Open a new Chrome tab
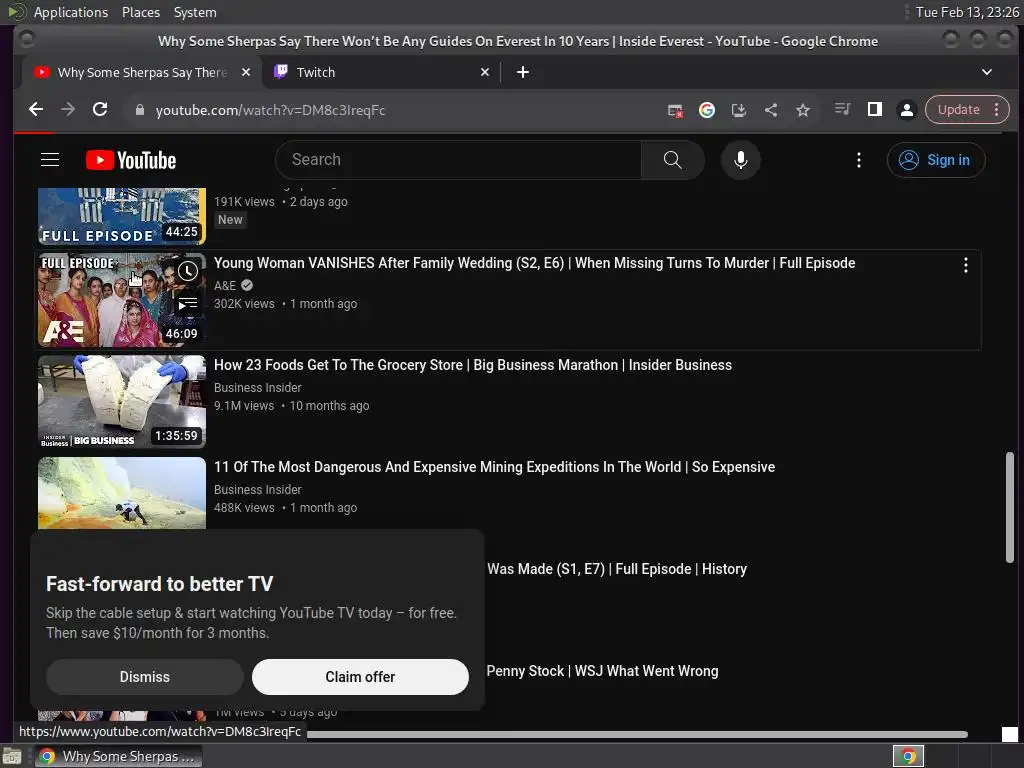Image resolution: width=1024 pixels, height=768 pixels. [522, 72]
